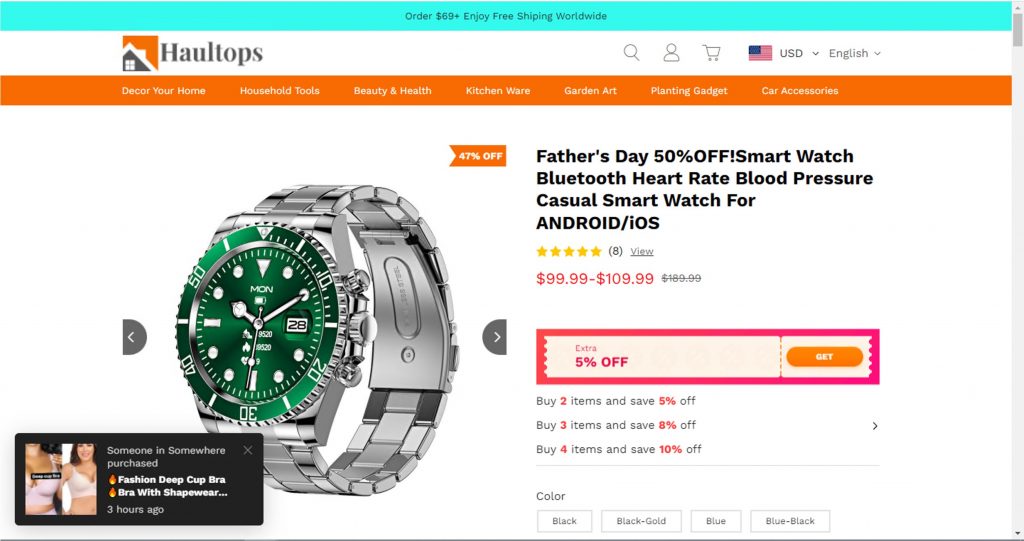
Task: Open the USD currency dropdown
Action: point(799,53)
